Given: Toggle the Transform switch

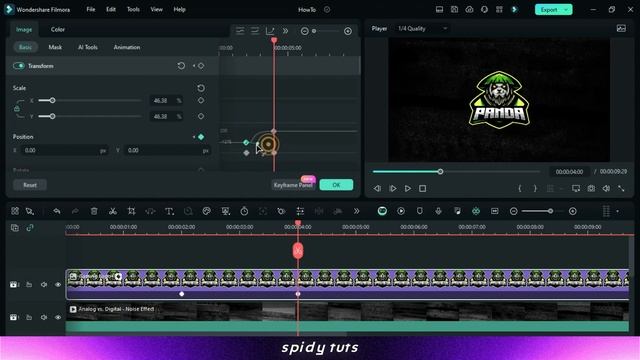Looking at the screenshot, I should (x=19, y=66).
